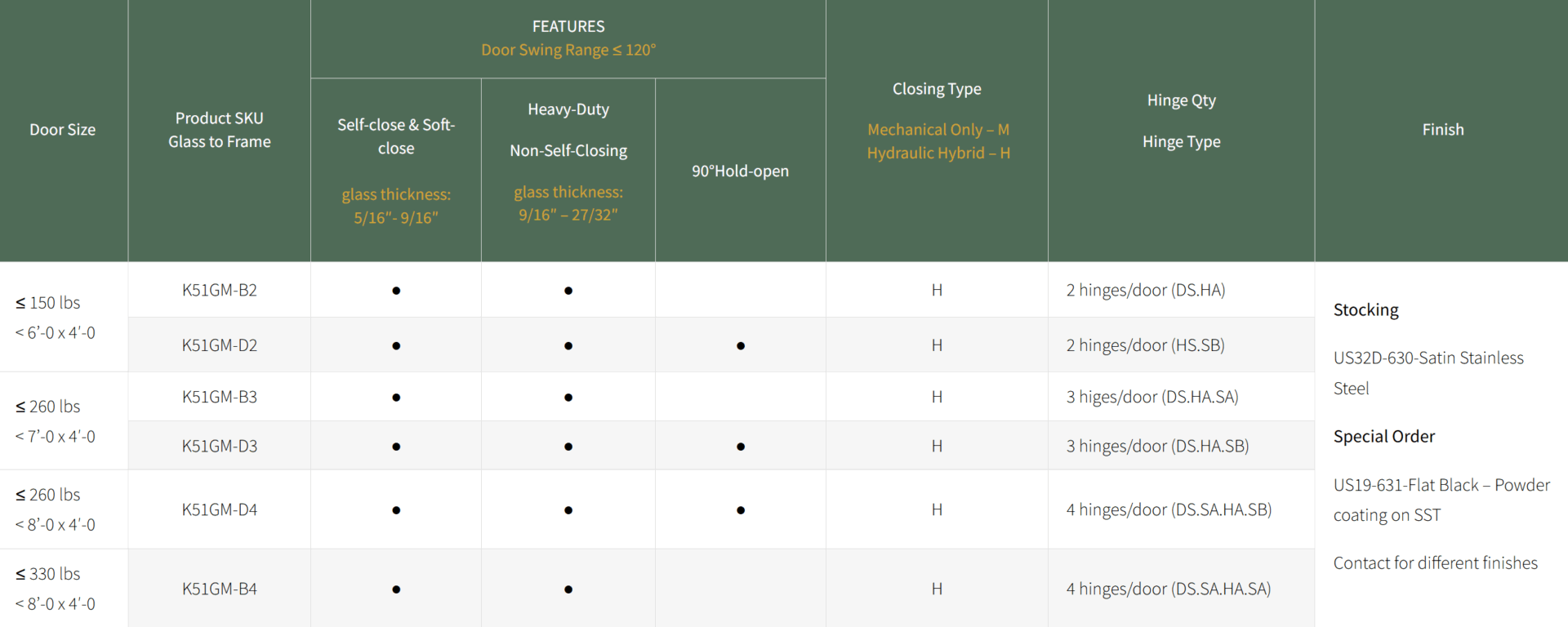The image size is (1568, 627).
Task: Click the Self-close dot in K51GM-D4 row
Action: [396, 510]
